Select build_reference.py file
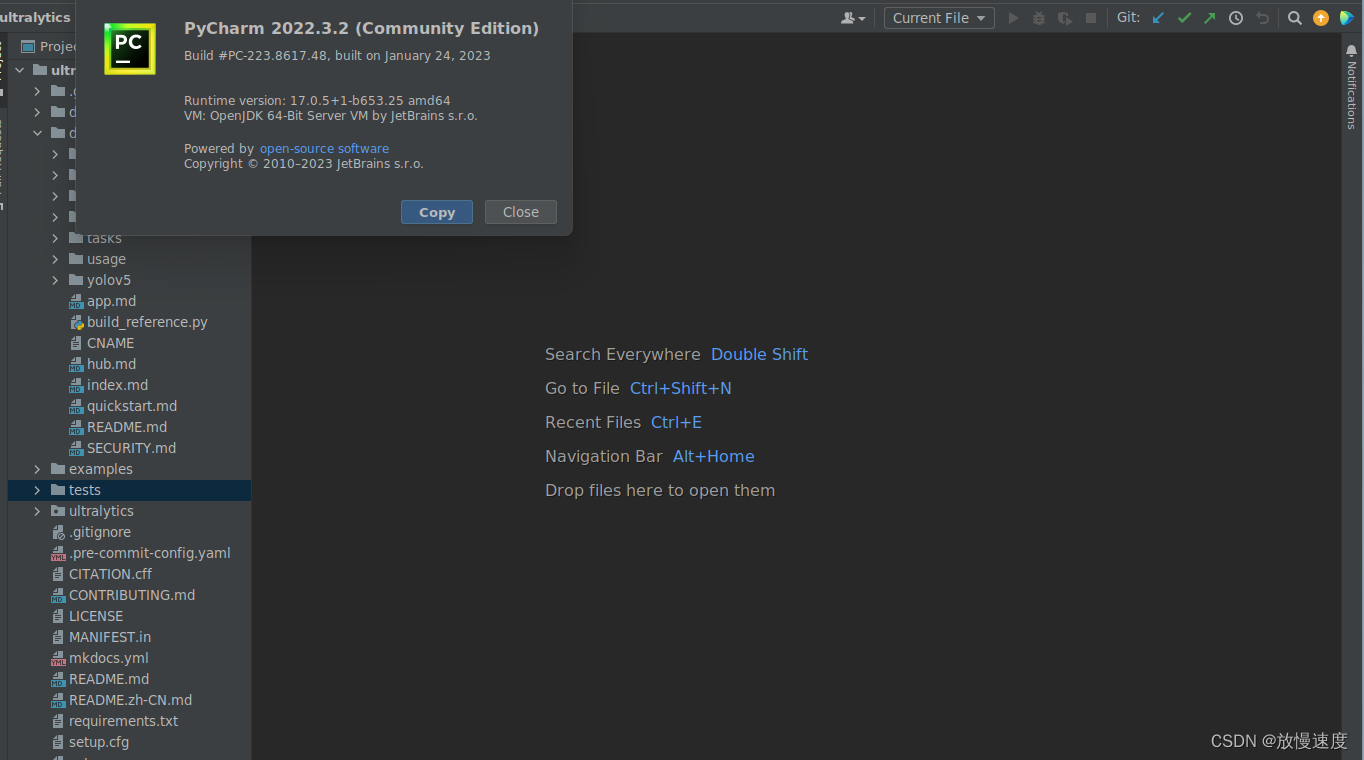Image resolution: width=1364 pixels, height=760 pixels. tap(147, 322)
